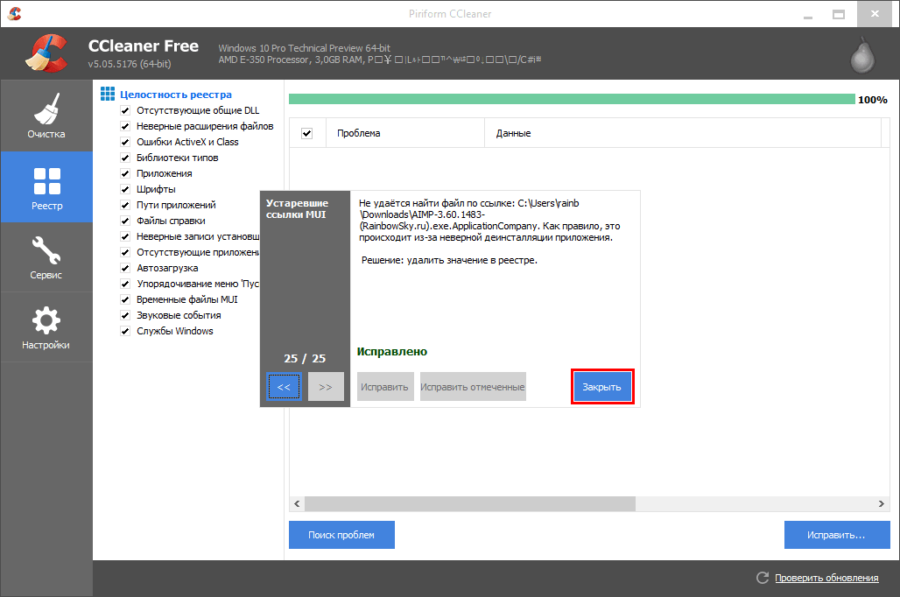This screenshot has height=597, width=900.
Task: Click the horizontal scrollbar right arrow
Action: click(882, 502)
